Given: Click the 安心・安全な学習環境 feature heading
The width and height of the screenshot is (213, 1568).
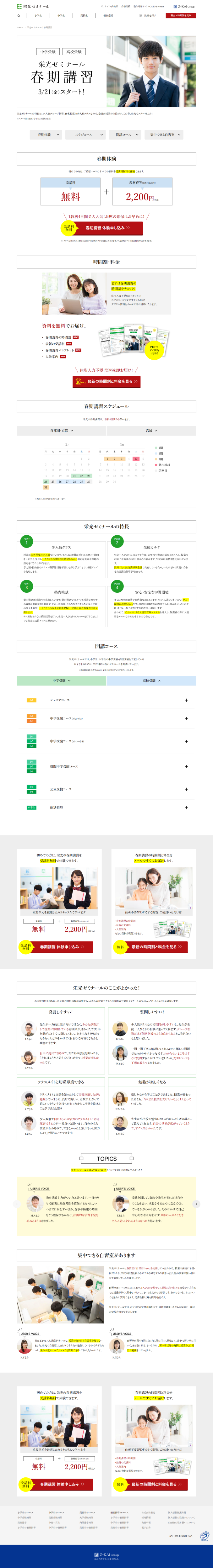Looking at the screenshot, I should (151, 592).
